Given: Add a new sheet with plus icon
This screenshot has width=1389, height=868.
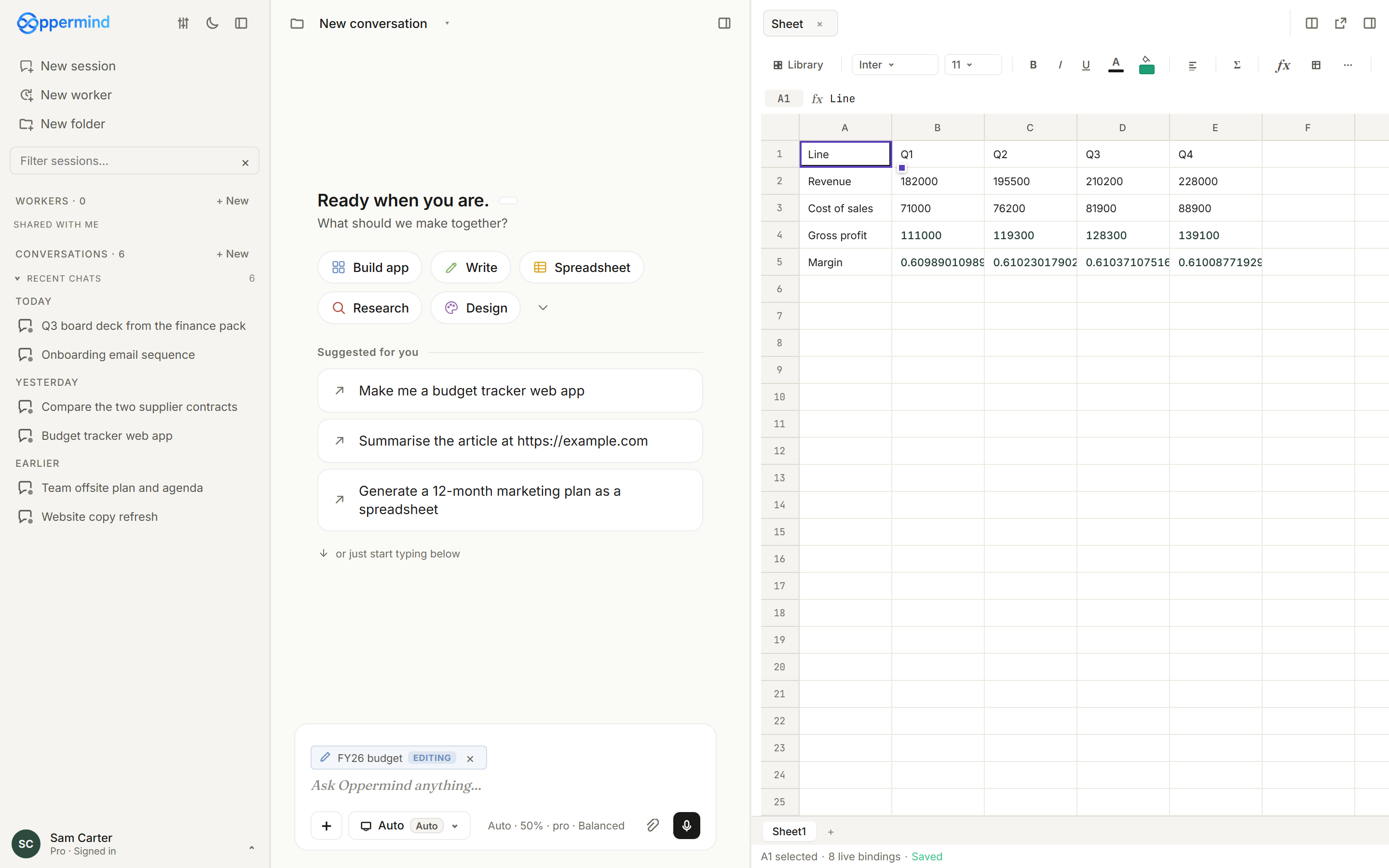Looking at the screenshot, I should (x=830, y=832).
